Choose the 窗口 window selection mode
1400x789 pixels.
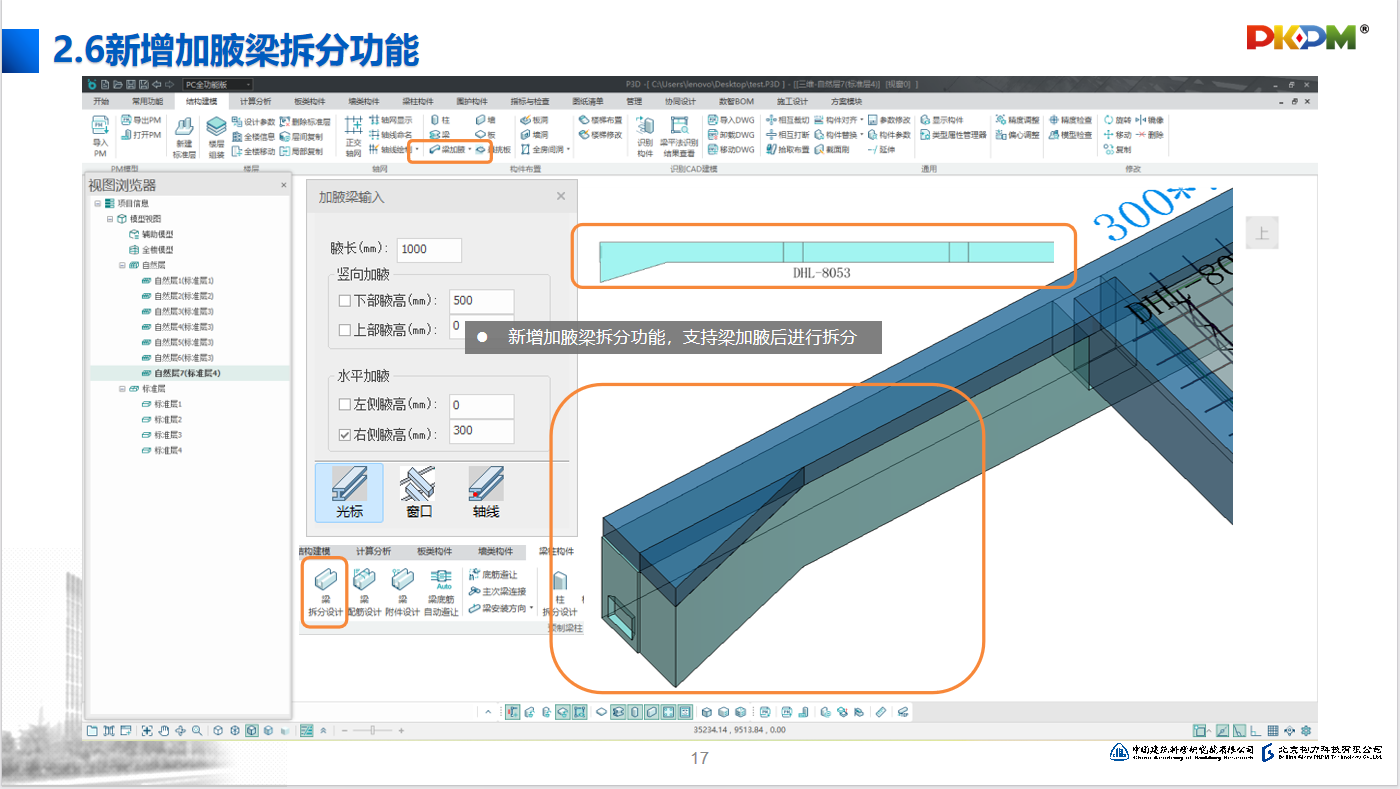(x=418, y=492)
